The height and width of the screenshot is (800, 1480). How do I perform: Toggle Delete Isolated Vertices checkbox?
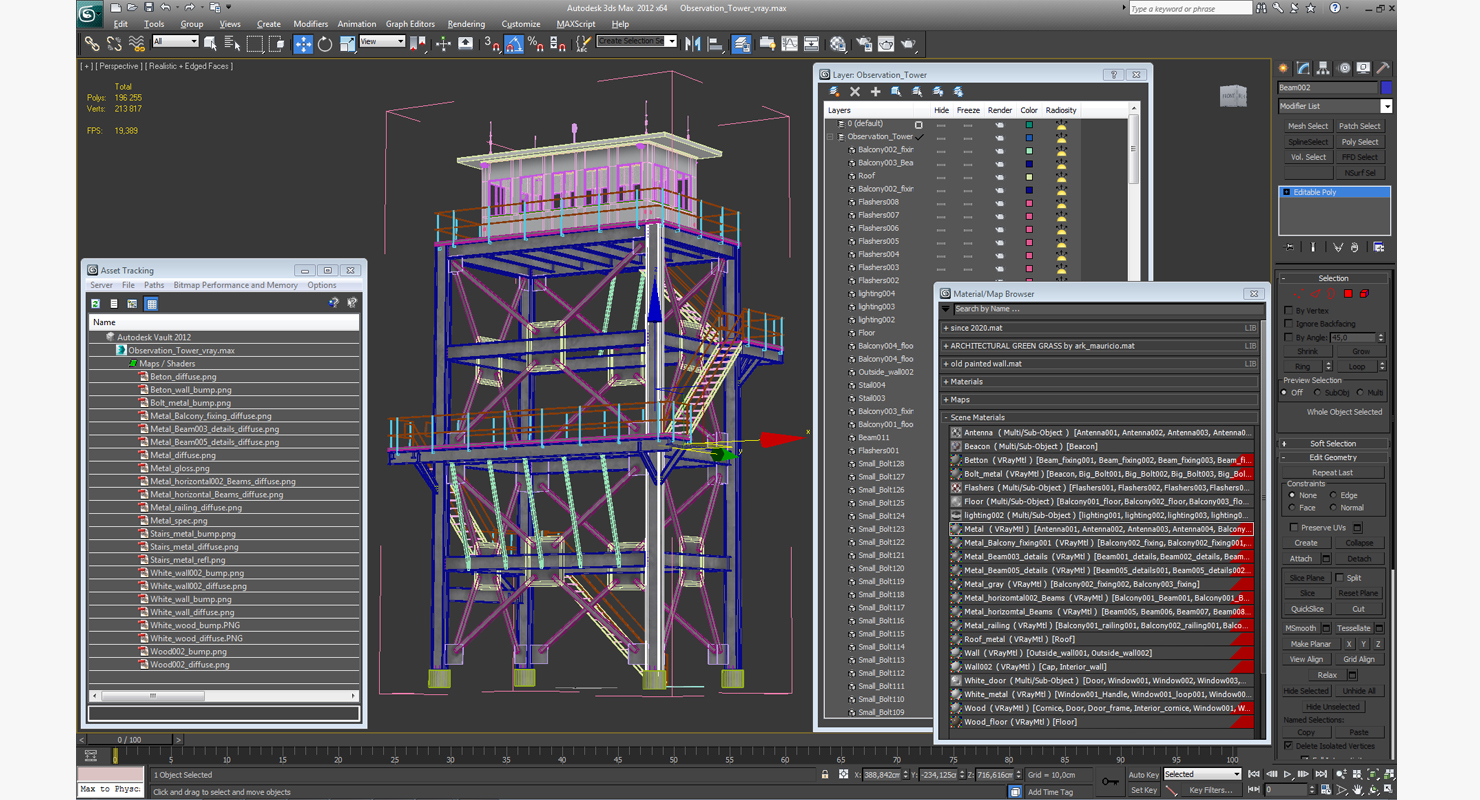tap(1288, 745)
